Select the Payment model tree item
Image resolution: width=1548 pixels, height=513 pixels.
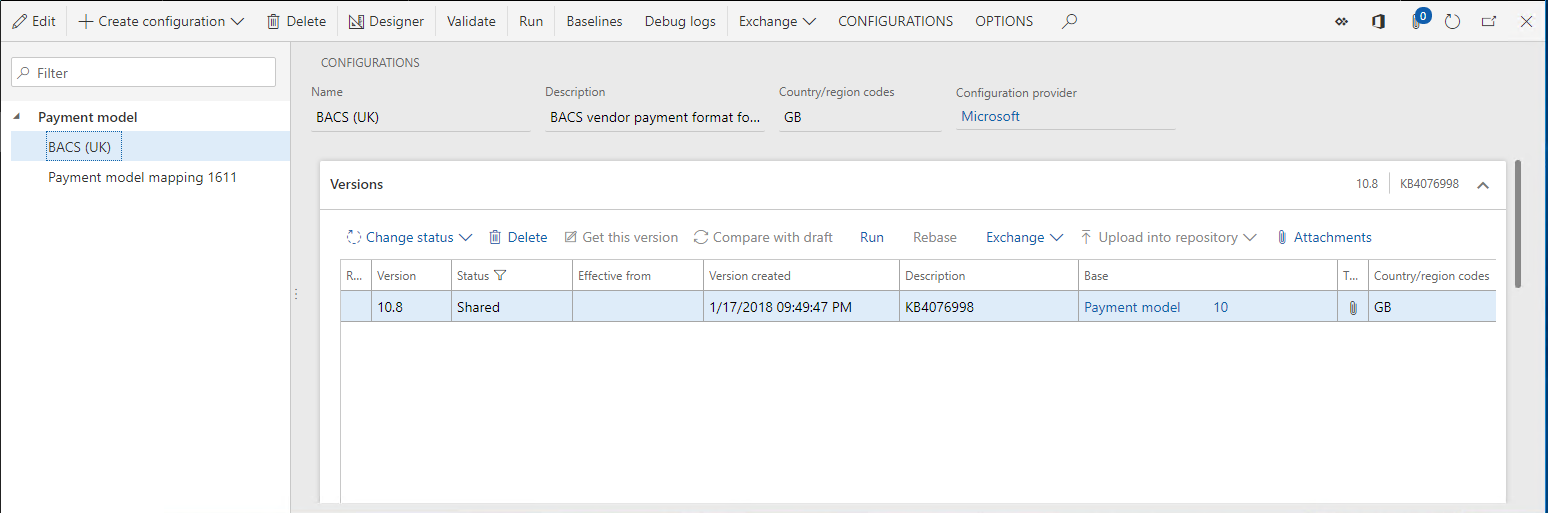(x=88, y=117)
